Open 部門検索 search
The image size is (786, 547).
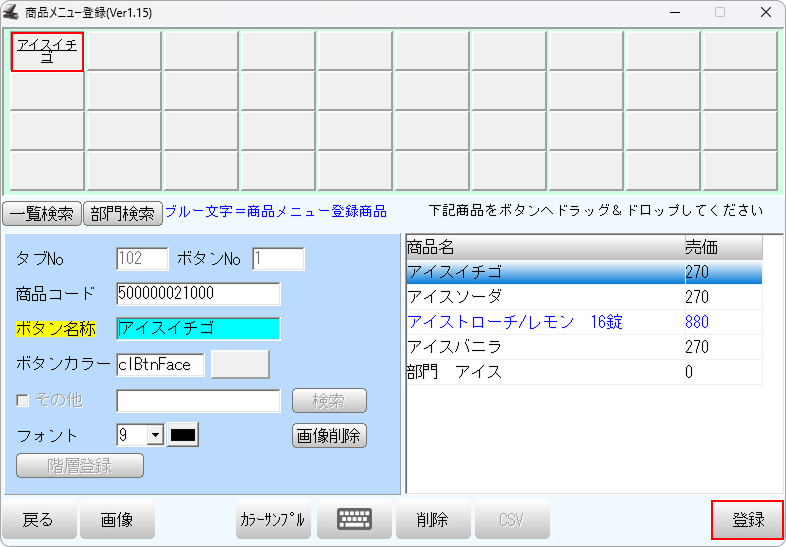click(x=122, y=213)
